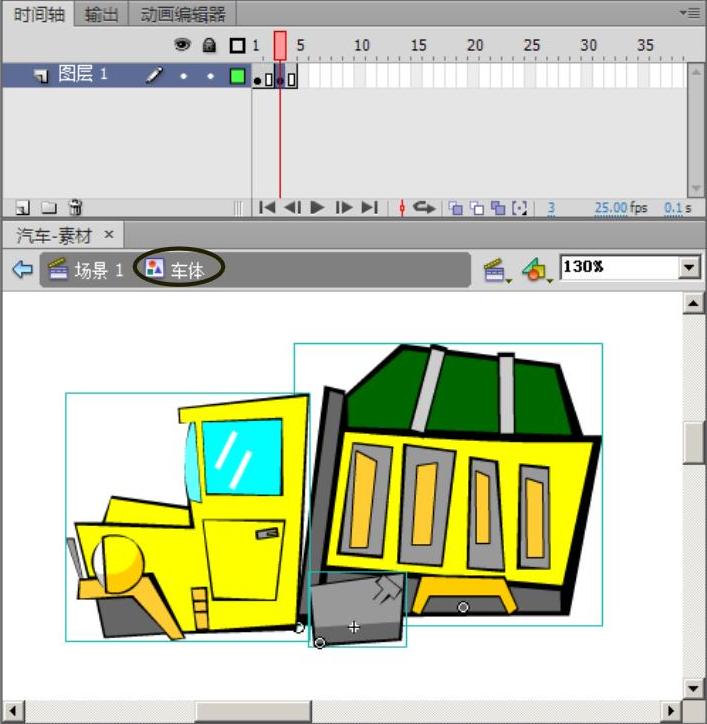Image resolution: width=707 pixels, height=724 pixels.
Task: Click frame 10 on the timeline ruler
Action: point(361,46)
